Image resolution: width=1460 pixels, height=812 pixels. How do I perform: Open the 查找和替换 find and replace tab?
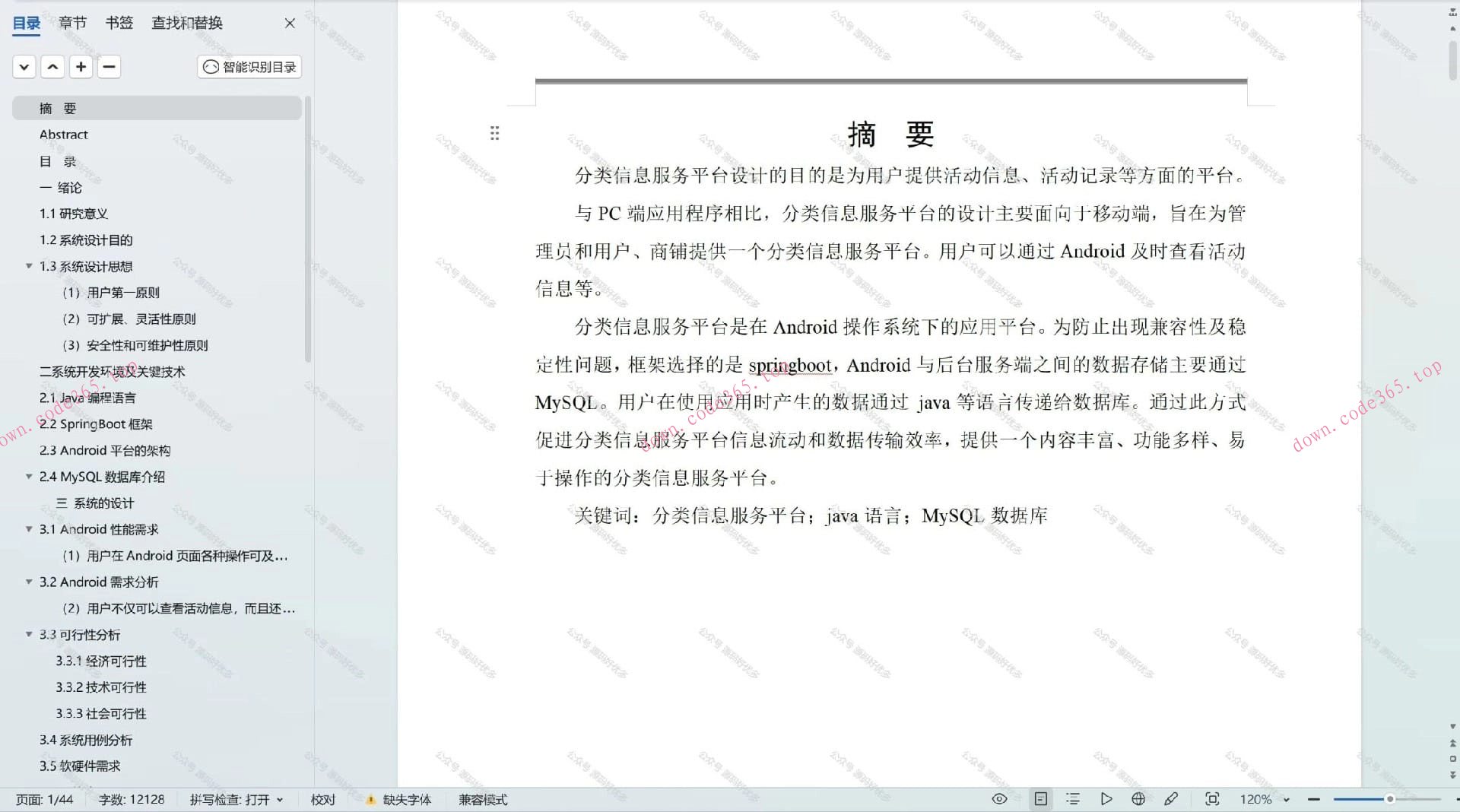tap(186, 23)
